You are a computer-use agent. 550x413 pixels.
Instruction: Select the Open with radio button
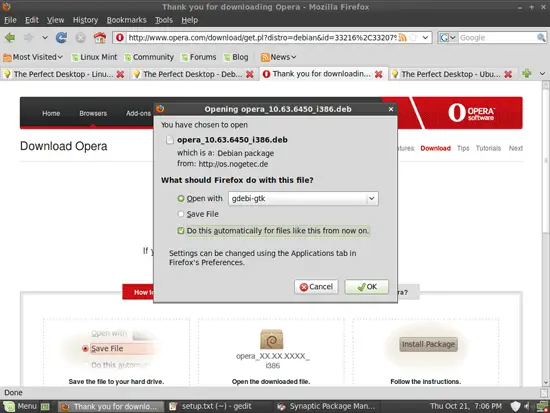tap(181, 199)
